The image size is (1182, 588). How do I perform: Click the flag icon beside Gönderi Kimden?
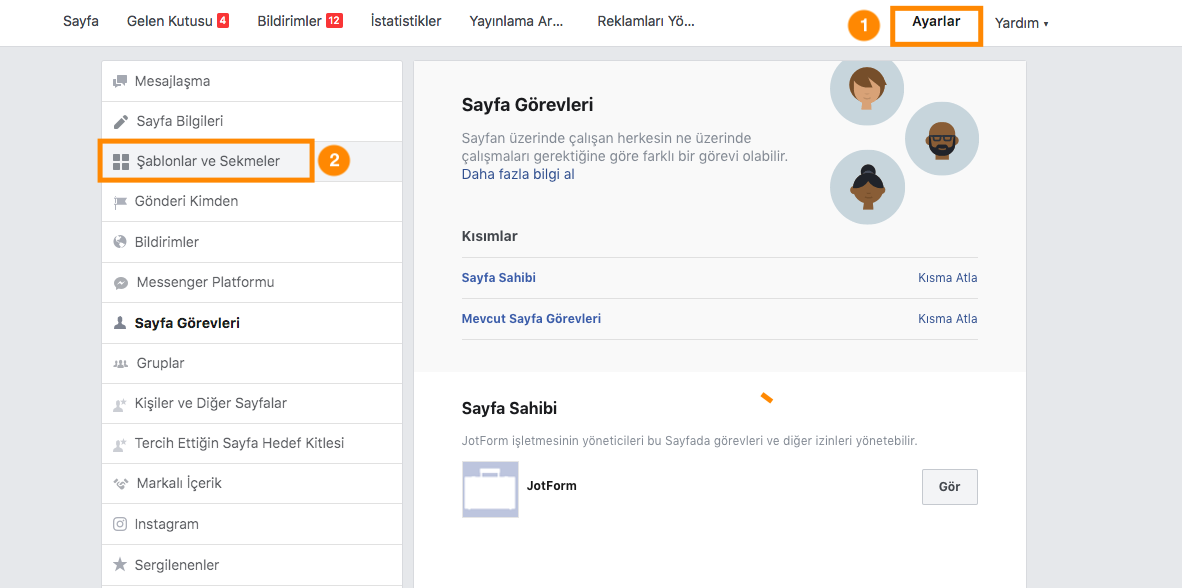[120, 202]
